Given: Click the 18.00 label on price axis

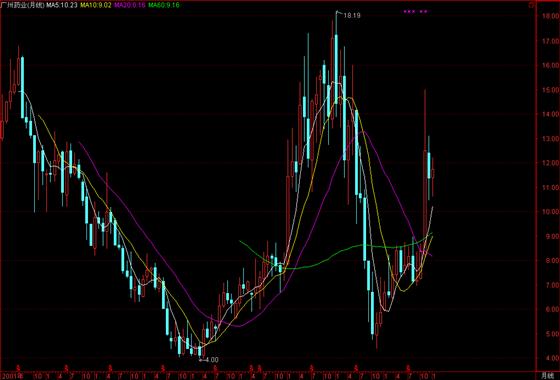Looking at the screenshot, I should [x=550, y=16].
